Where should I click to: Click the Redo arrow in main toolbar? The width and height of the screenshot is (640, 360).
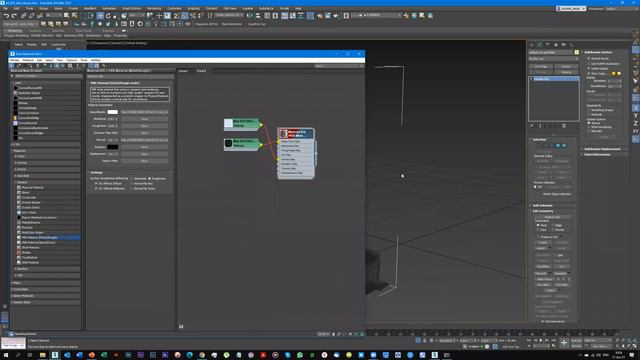(x=14, y=16)
